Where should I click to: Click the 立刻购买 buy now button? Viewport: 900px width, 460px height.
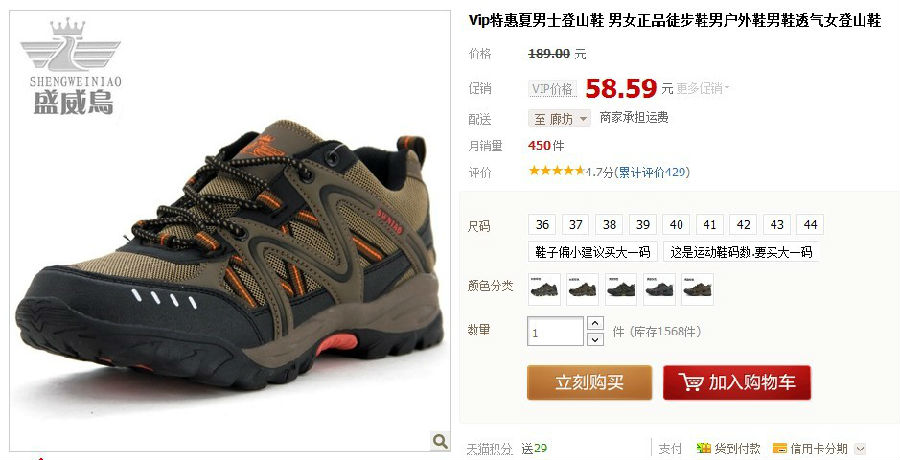pyautogui.click(x=589, y=382)
